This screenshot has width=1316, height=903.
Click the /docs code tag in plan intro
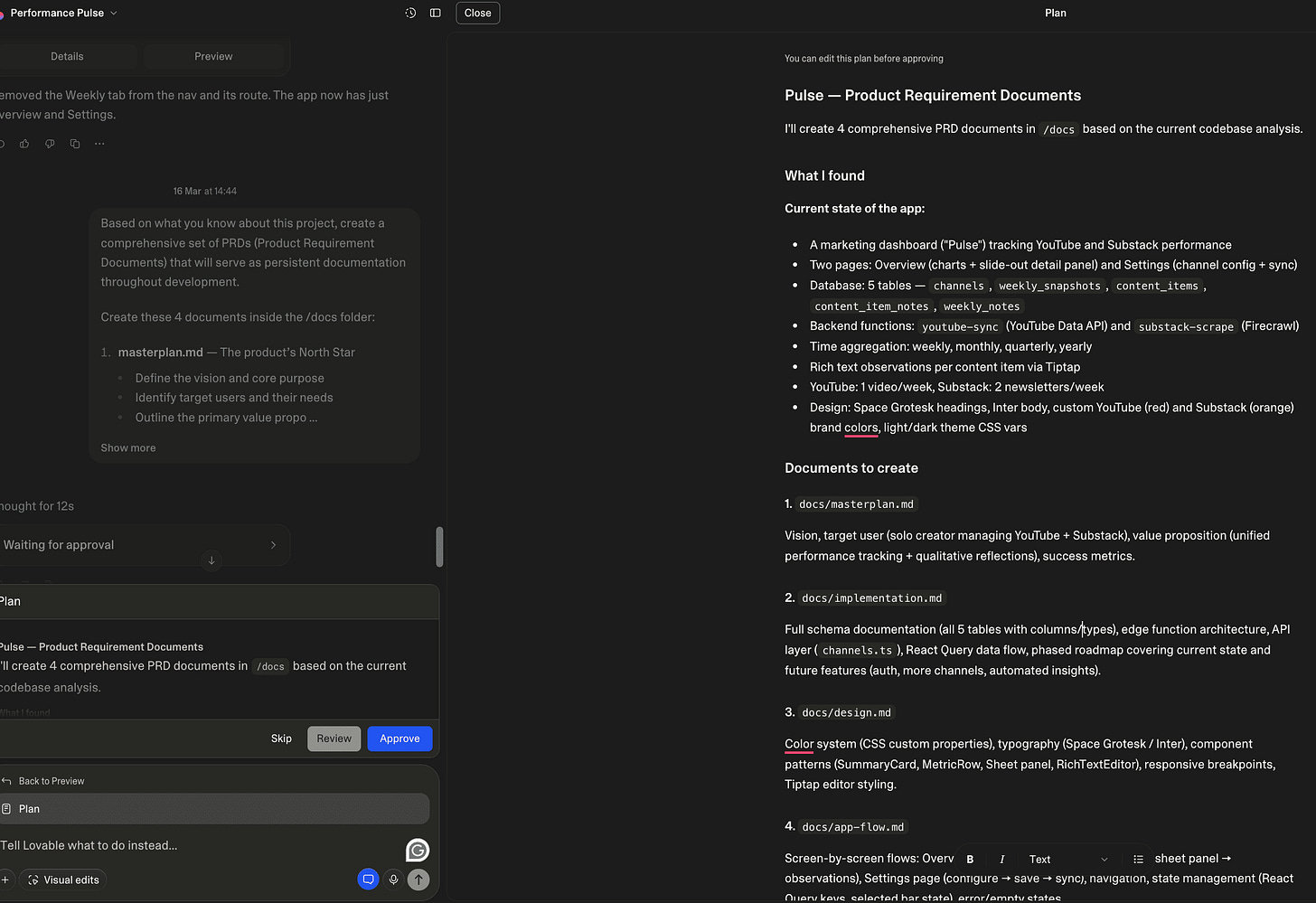click(x=1058, y=129)
